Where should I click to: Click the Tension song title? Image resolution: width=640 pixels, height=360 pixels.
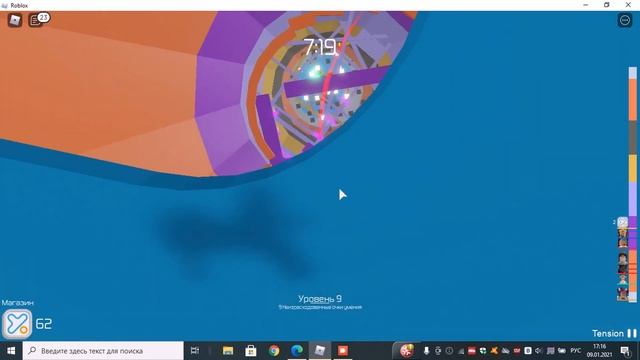pyautogui.click(x=608, y=333)
